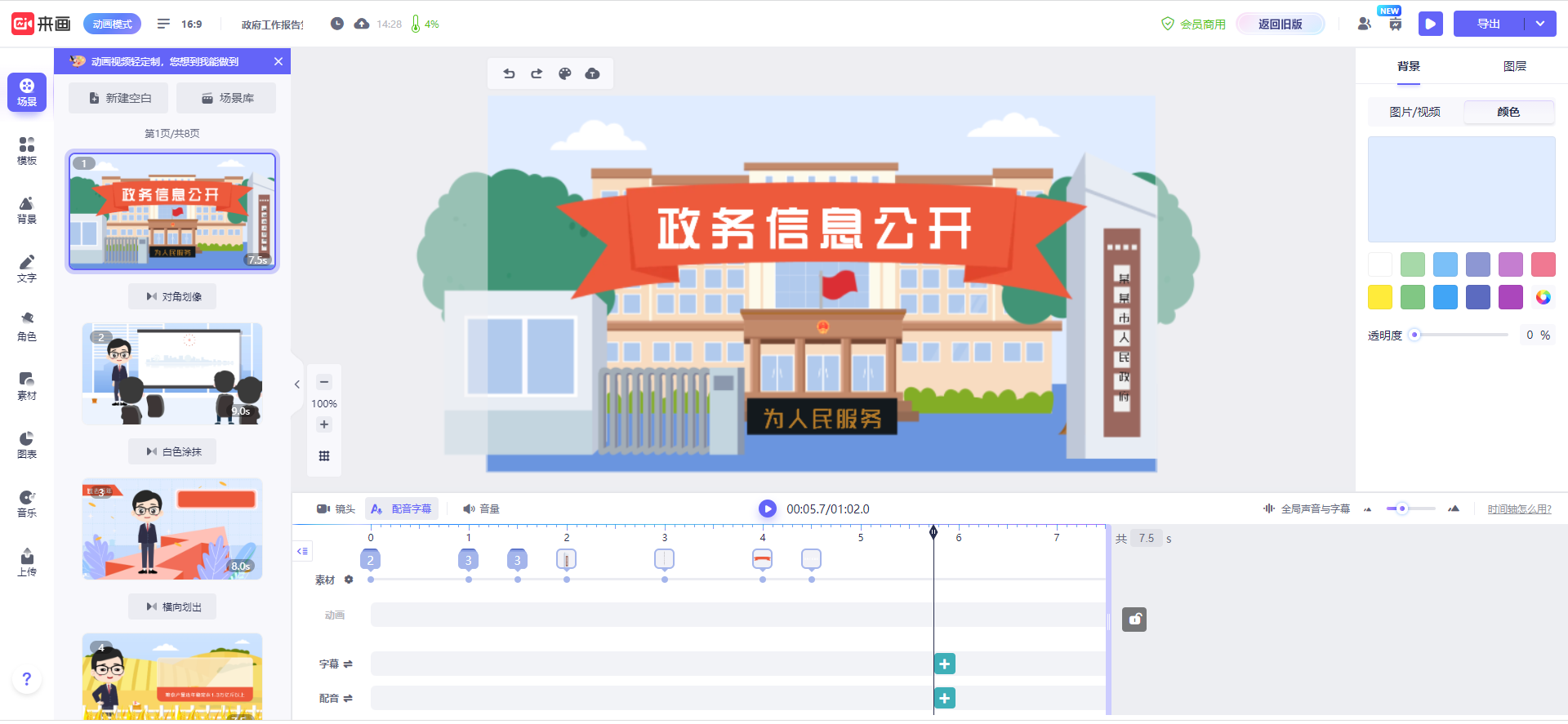
Task: Open the 音乐 music panel
Action: point(27,504)
